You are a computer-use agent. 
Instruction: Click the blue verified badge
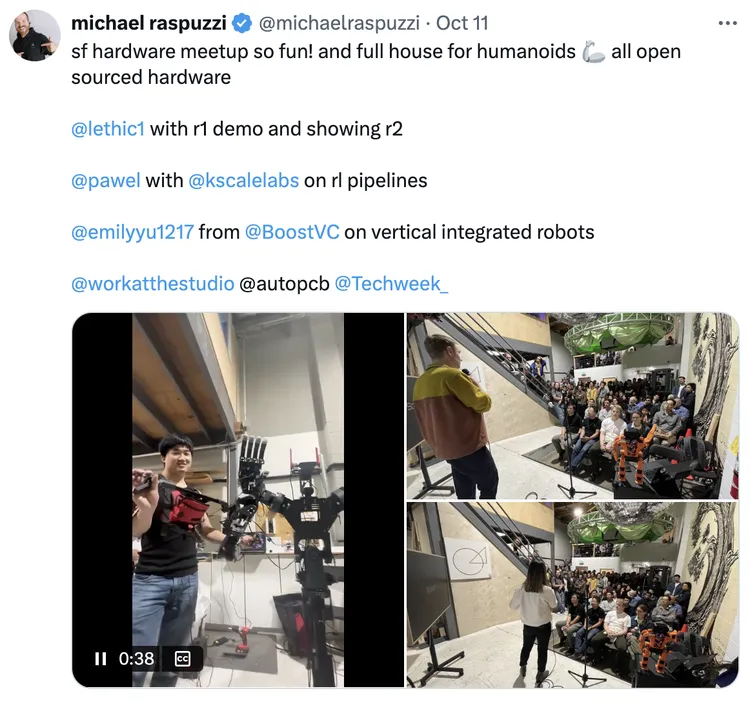pos(243,23)
